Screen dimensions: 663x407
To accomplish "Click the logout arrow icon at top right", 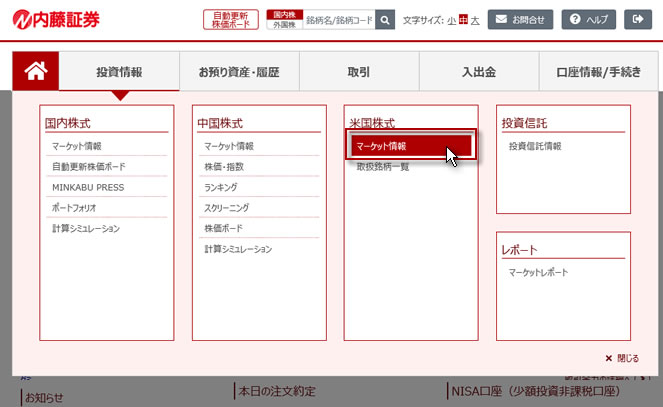I will [636, 19].
